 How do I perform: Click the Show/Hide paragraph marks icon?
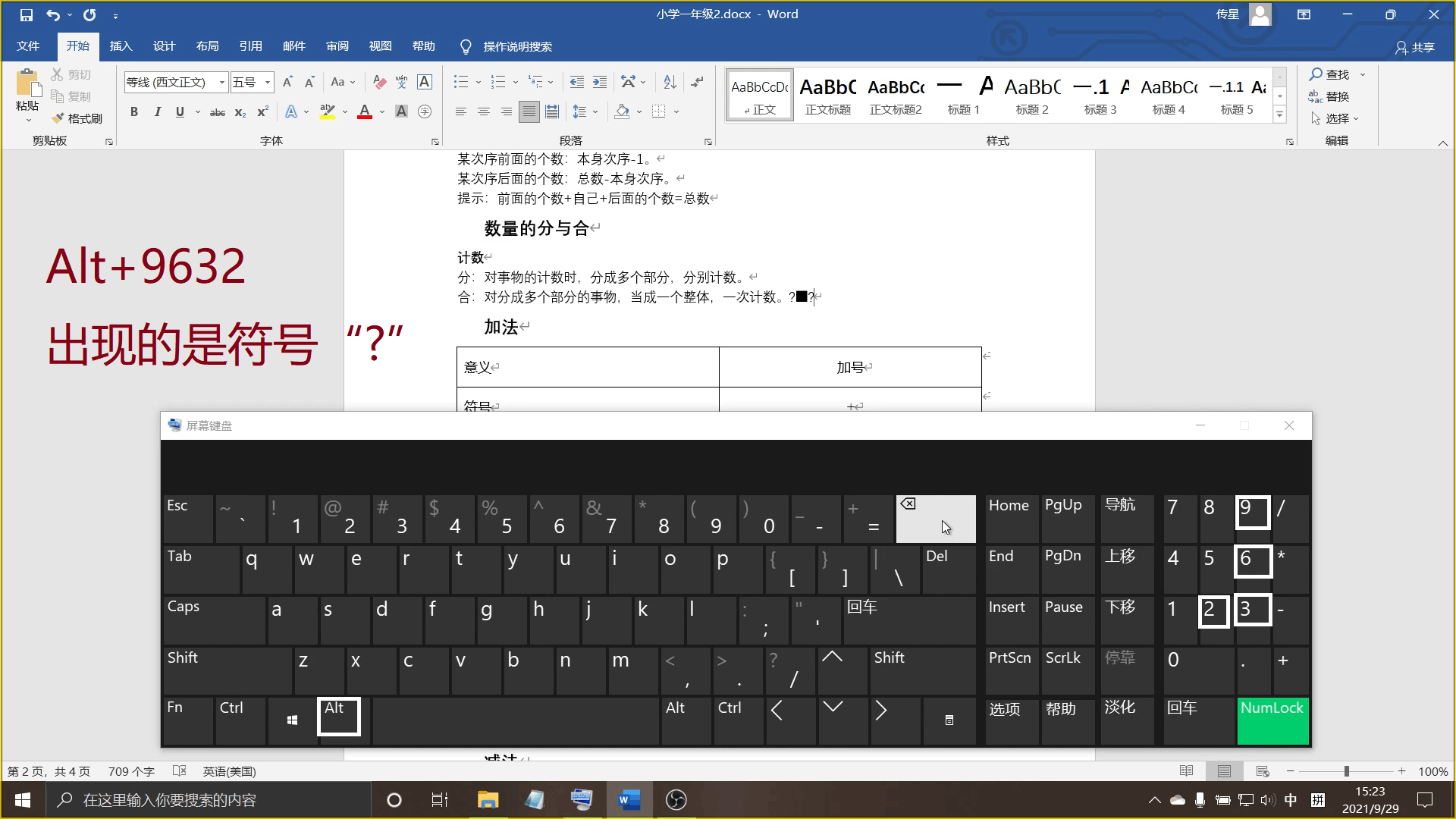click(698, 82)
